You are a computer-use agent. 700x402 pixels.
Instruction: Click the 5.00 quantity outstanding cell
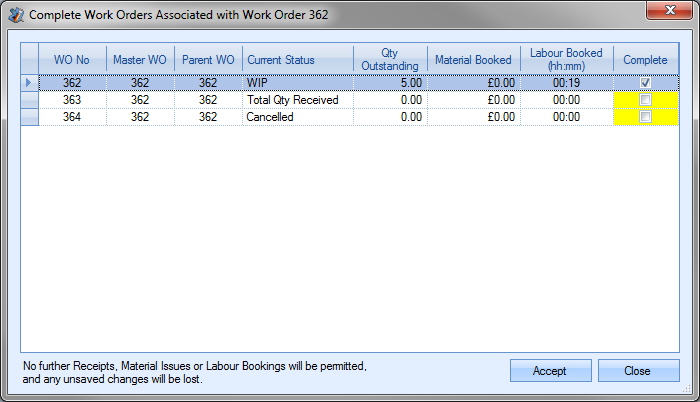click(x=390, y=83)
